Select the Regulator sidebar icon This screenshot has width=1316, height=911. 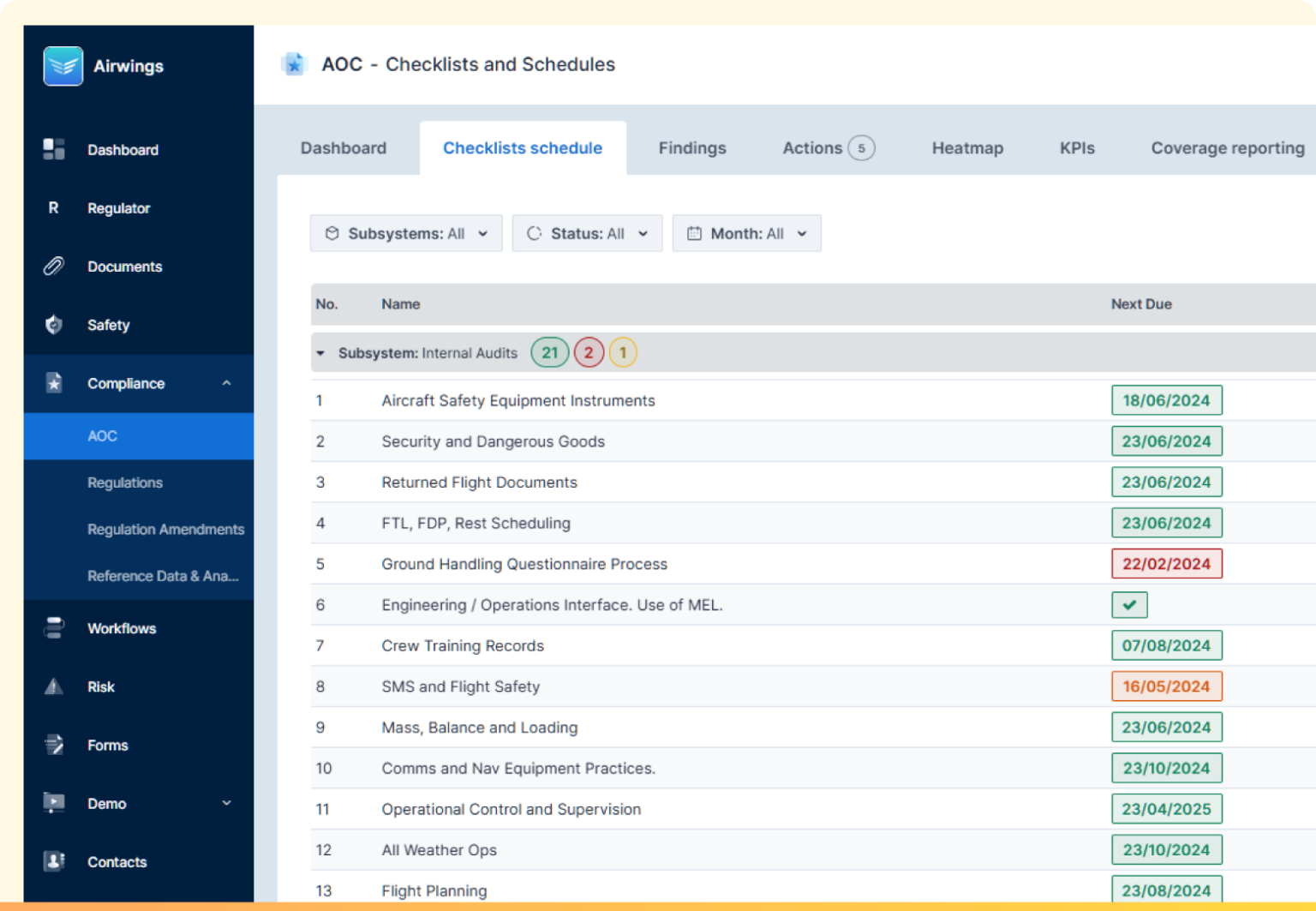53,207
